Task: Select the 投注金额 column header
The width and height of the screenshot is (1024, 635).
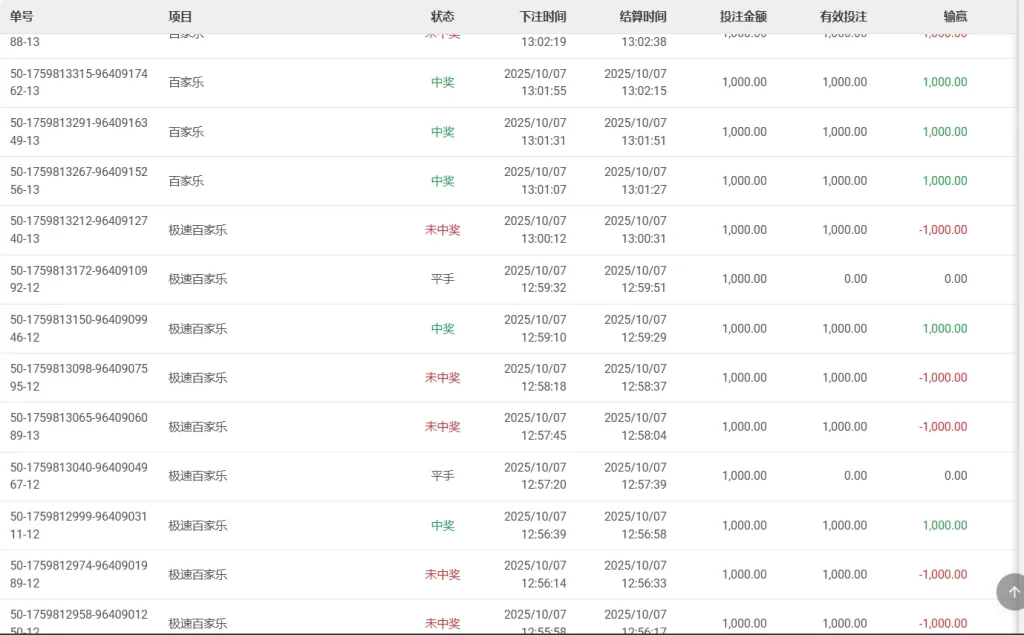Action: point(743,16)
